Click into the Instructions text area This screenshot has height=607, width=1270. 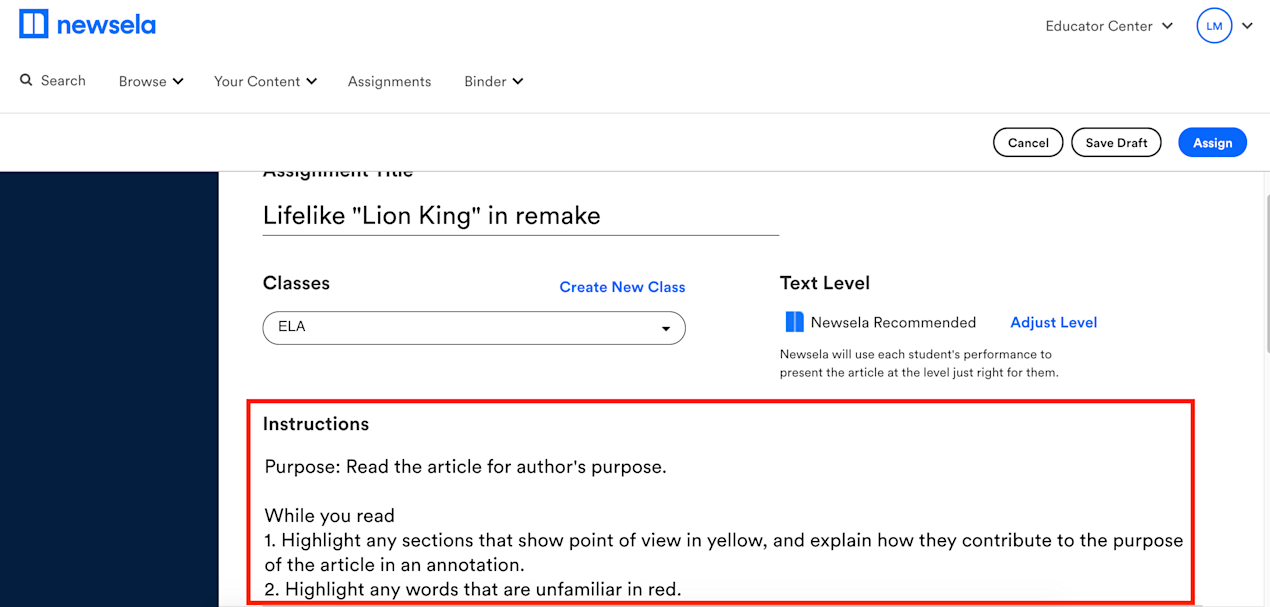[723, 527]
